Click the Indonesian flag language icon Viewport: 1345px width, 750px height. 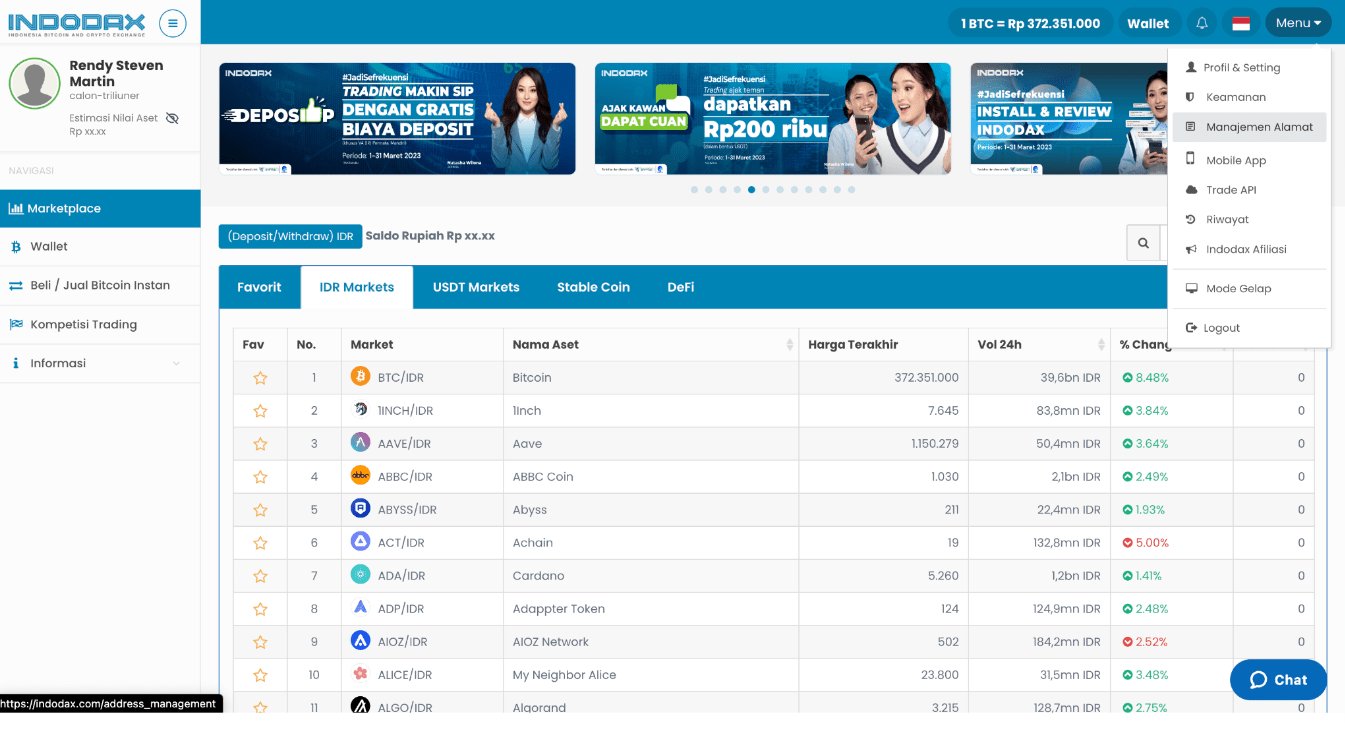point(1241,23)
